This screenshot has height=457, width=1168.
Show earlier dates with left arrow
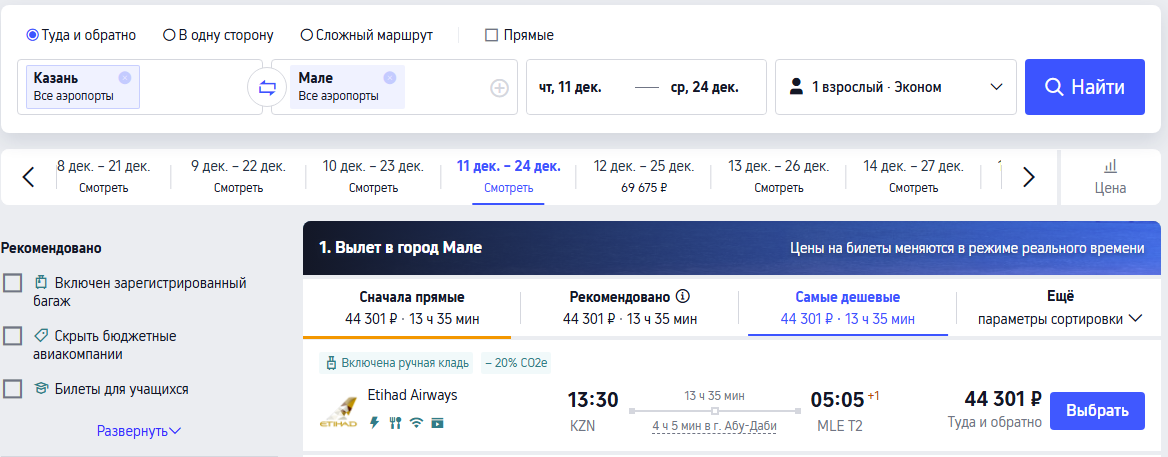[x=28, y=177]
